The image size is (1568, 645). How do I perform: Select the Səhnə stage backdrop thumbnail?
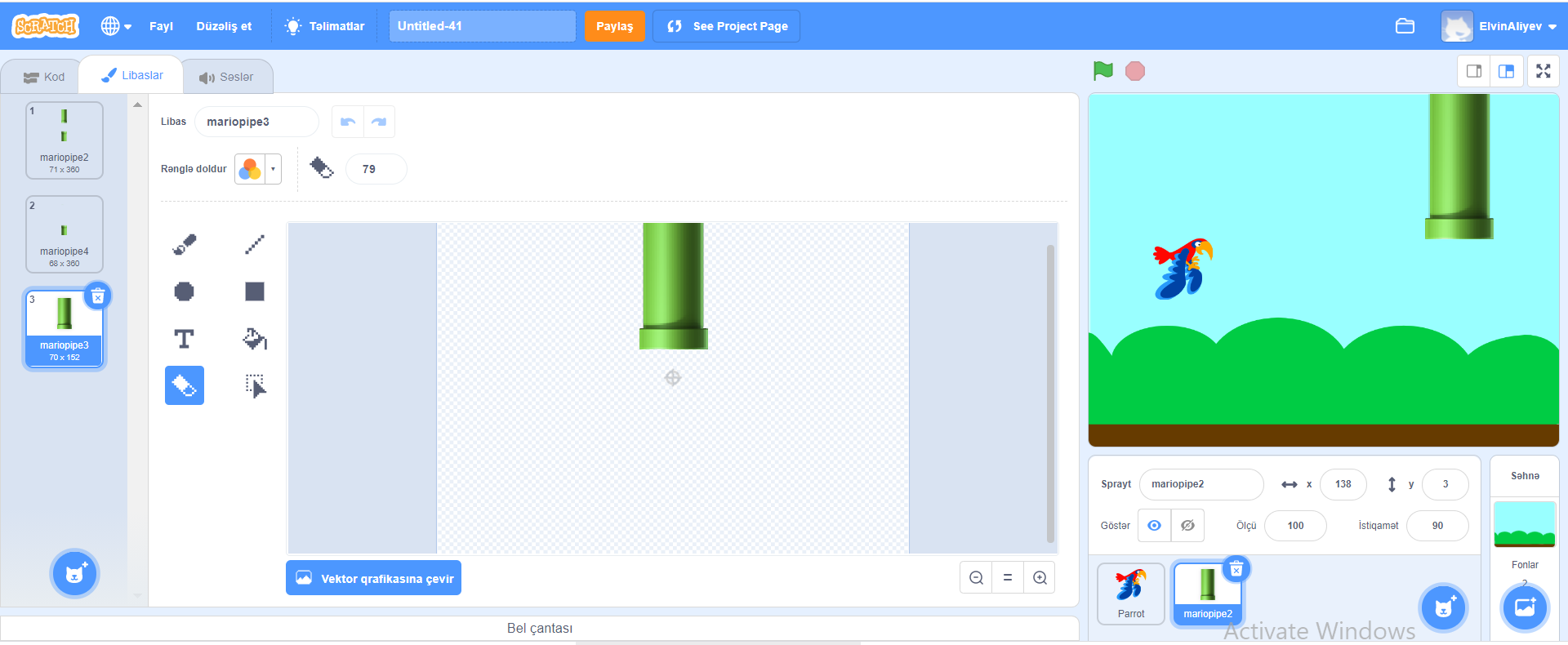pyautogui.click(x=1525, y=524)
